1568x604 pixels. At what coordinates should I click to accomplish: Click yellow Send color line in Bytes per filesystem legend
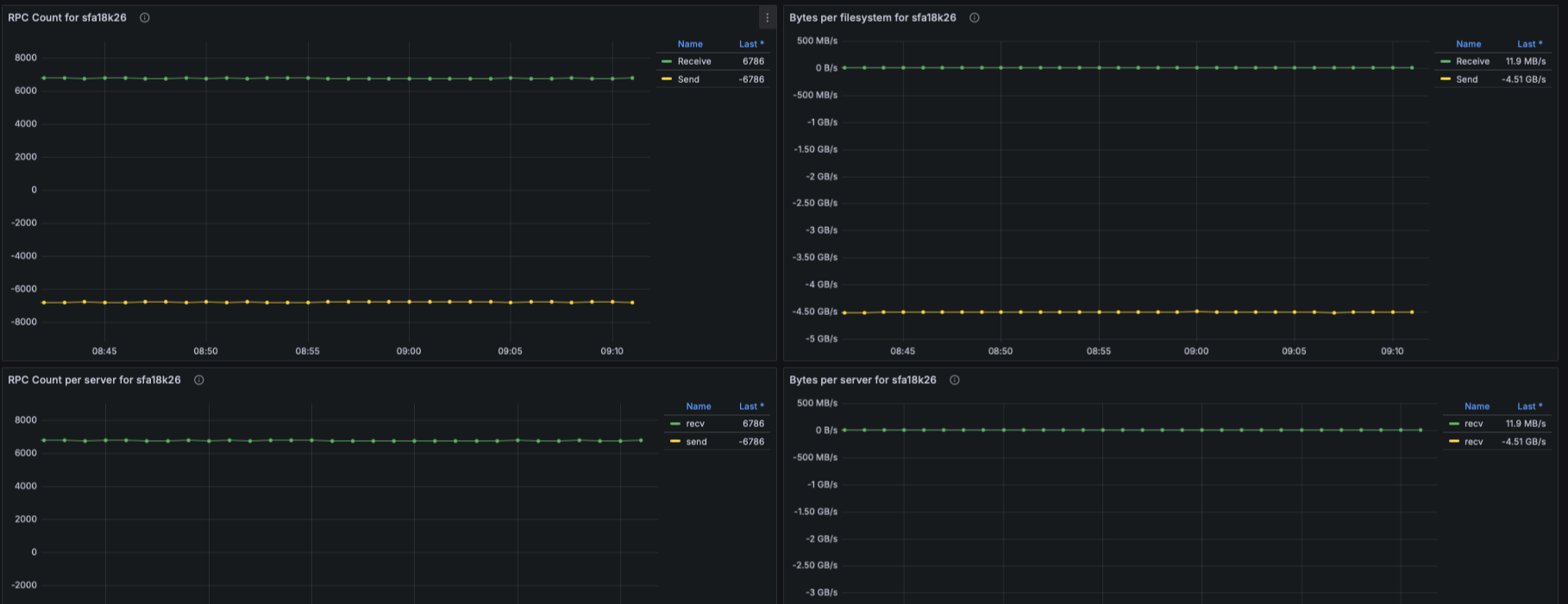(x=1445, y=79)
